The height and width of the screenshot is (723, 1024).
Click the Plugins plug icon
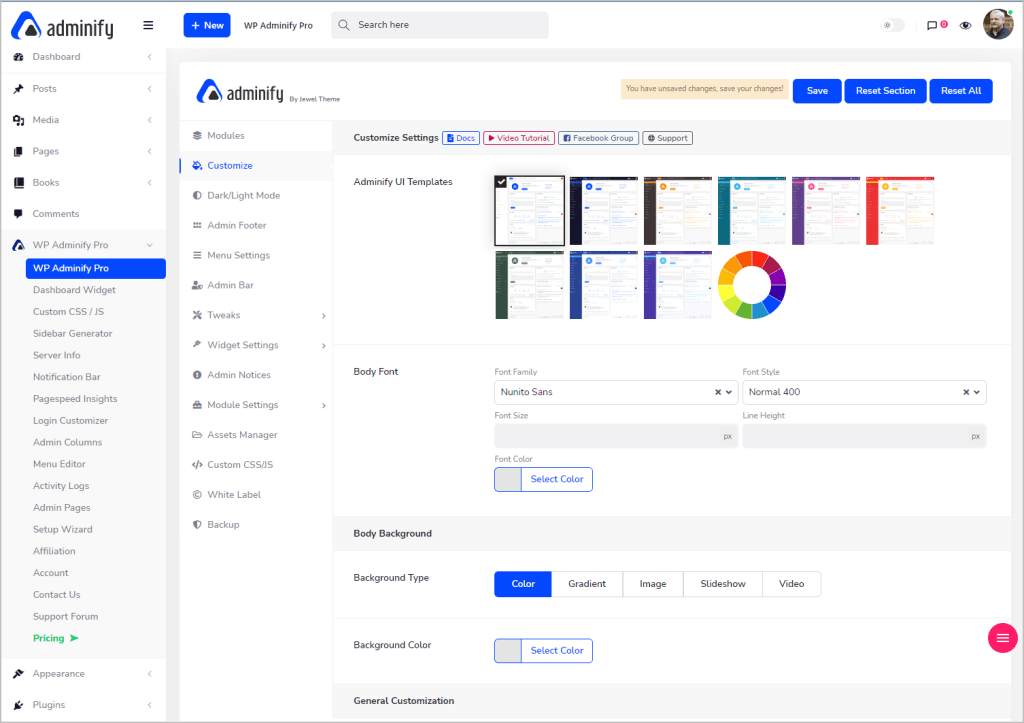click(x=18, y=705)
